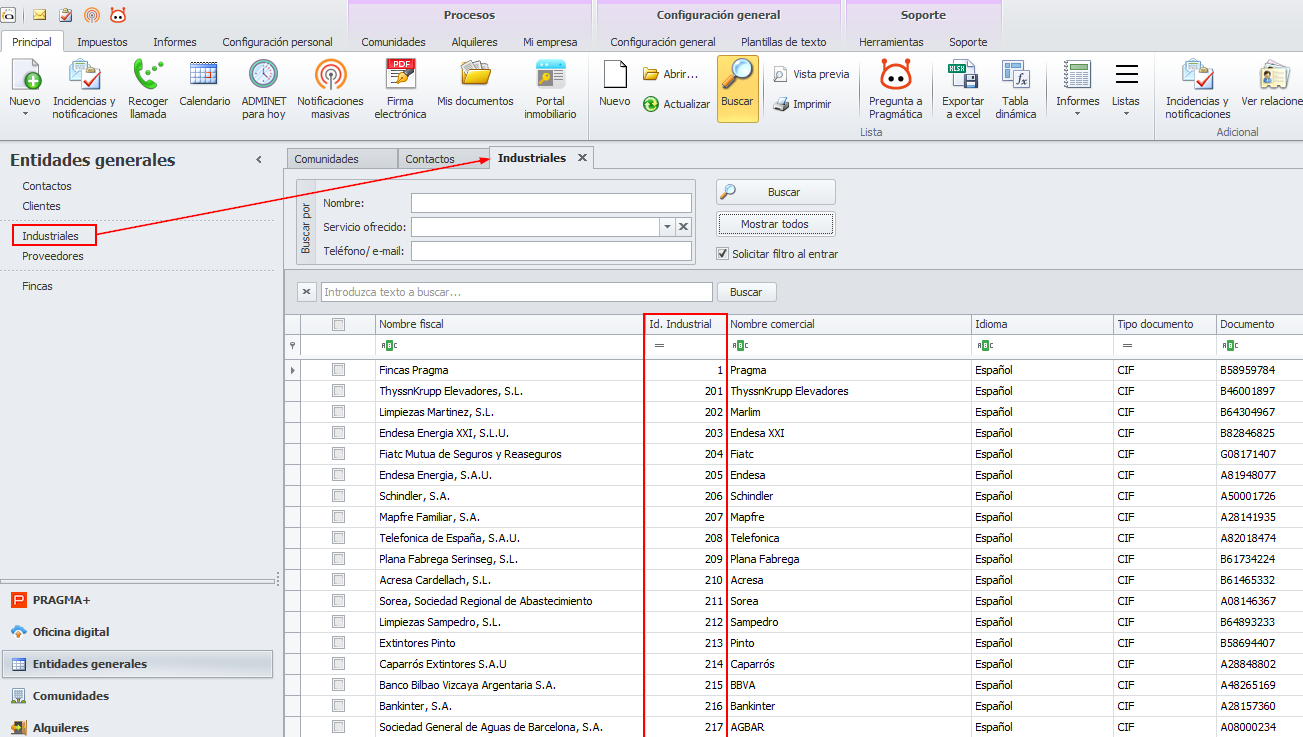1303x737 pixels.
Task: Click the Teléfono/ e-mail input field
Action: click(551, 251)
